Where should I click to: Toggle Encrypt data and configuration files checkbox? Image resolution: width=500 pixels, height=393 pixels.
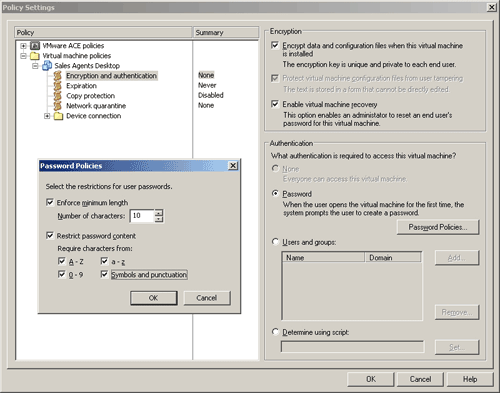pyautogui.click(x=275, y=45)
